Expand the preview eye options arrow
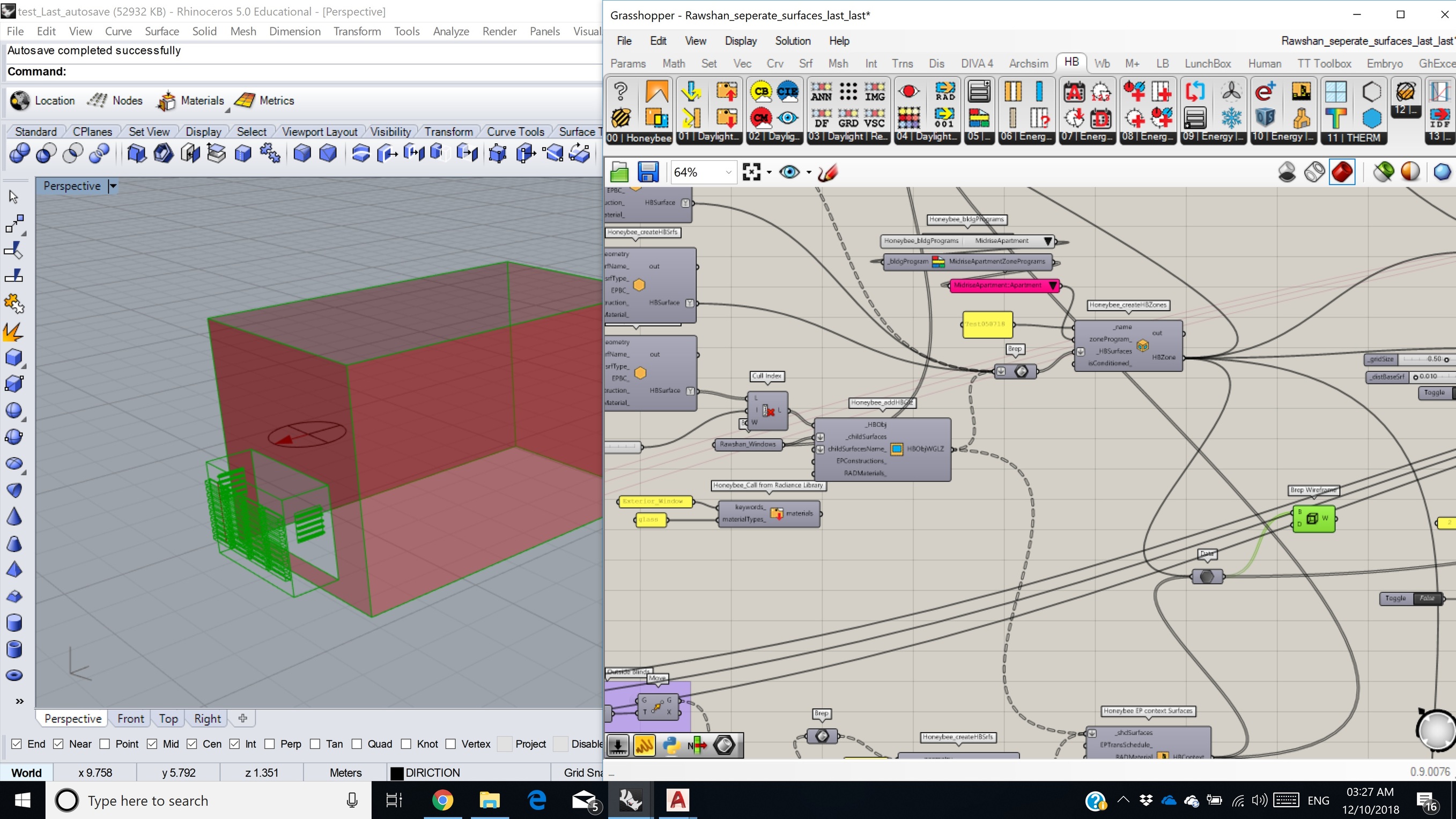This screenshot has width=1456, height=819. pos(809,172)
